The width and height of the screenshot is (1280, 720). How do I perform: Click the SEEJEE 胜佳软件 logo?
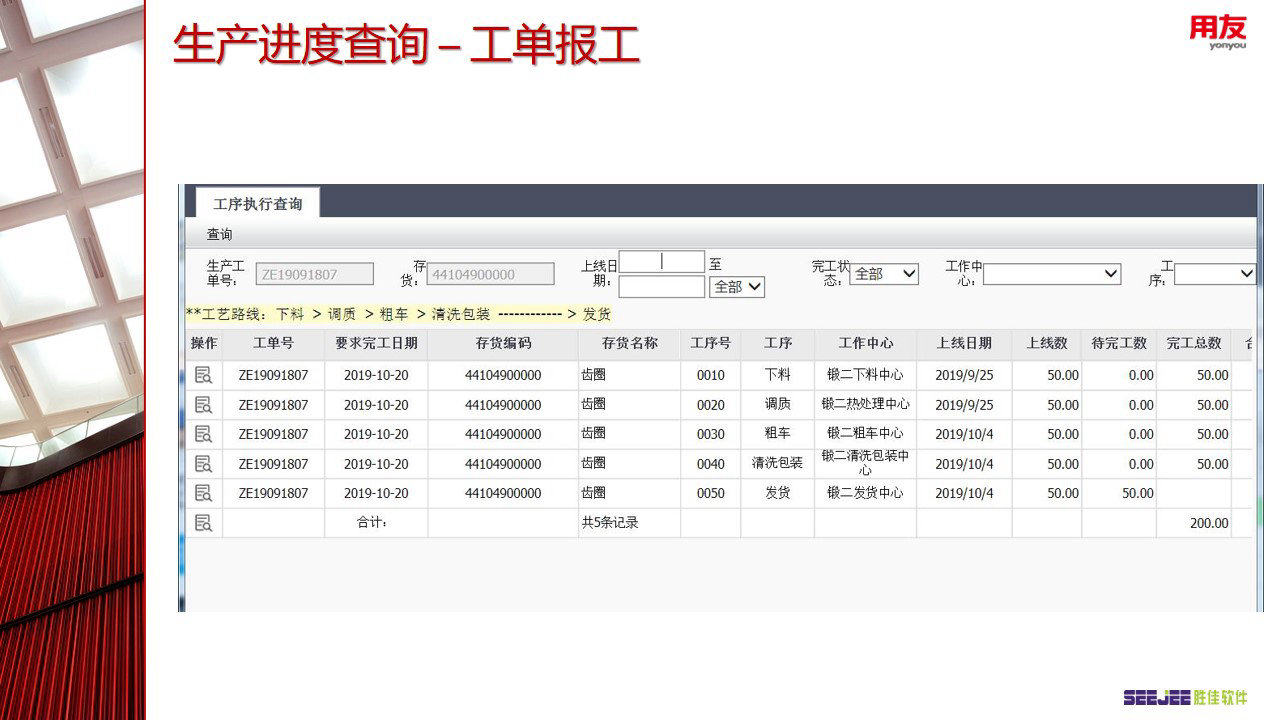click(1185, 697)
